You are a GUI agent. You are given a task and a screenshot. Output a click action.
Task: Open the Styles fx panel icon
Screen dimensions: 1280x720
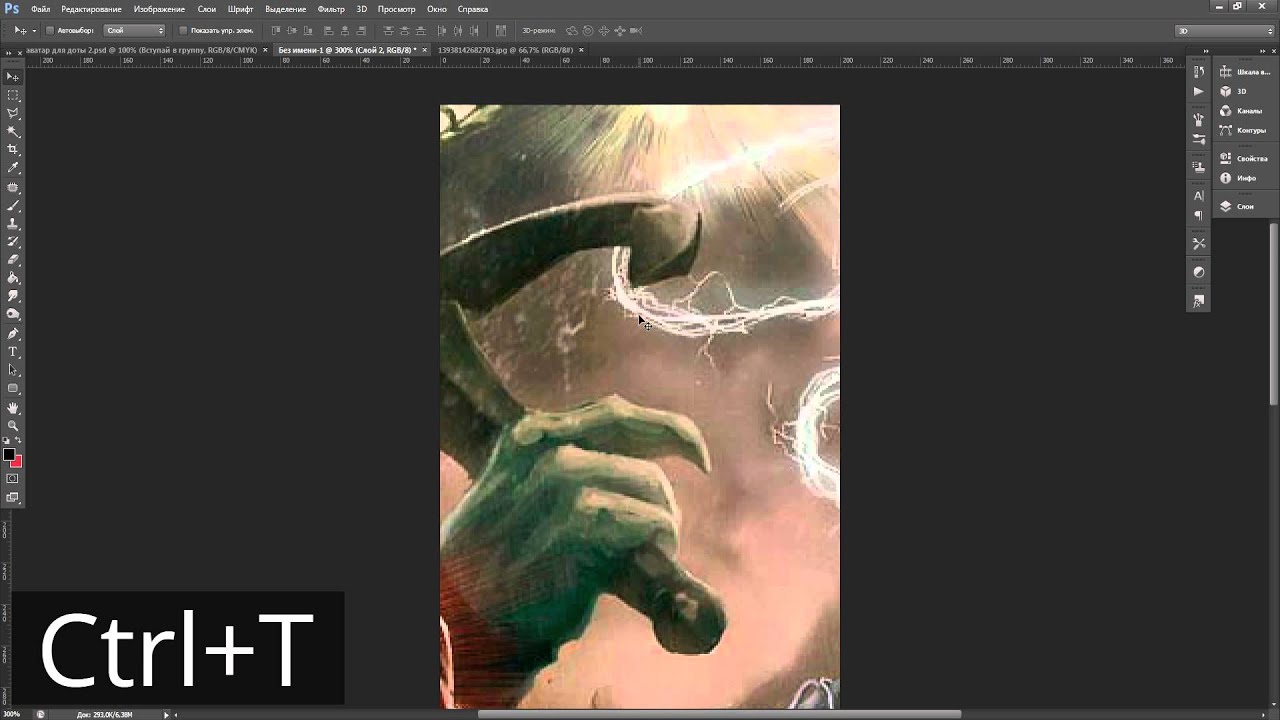pyautogui.click(x=1199, y=300)
